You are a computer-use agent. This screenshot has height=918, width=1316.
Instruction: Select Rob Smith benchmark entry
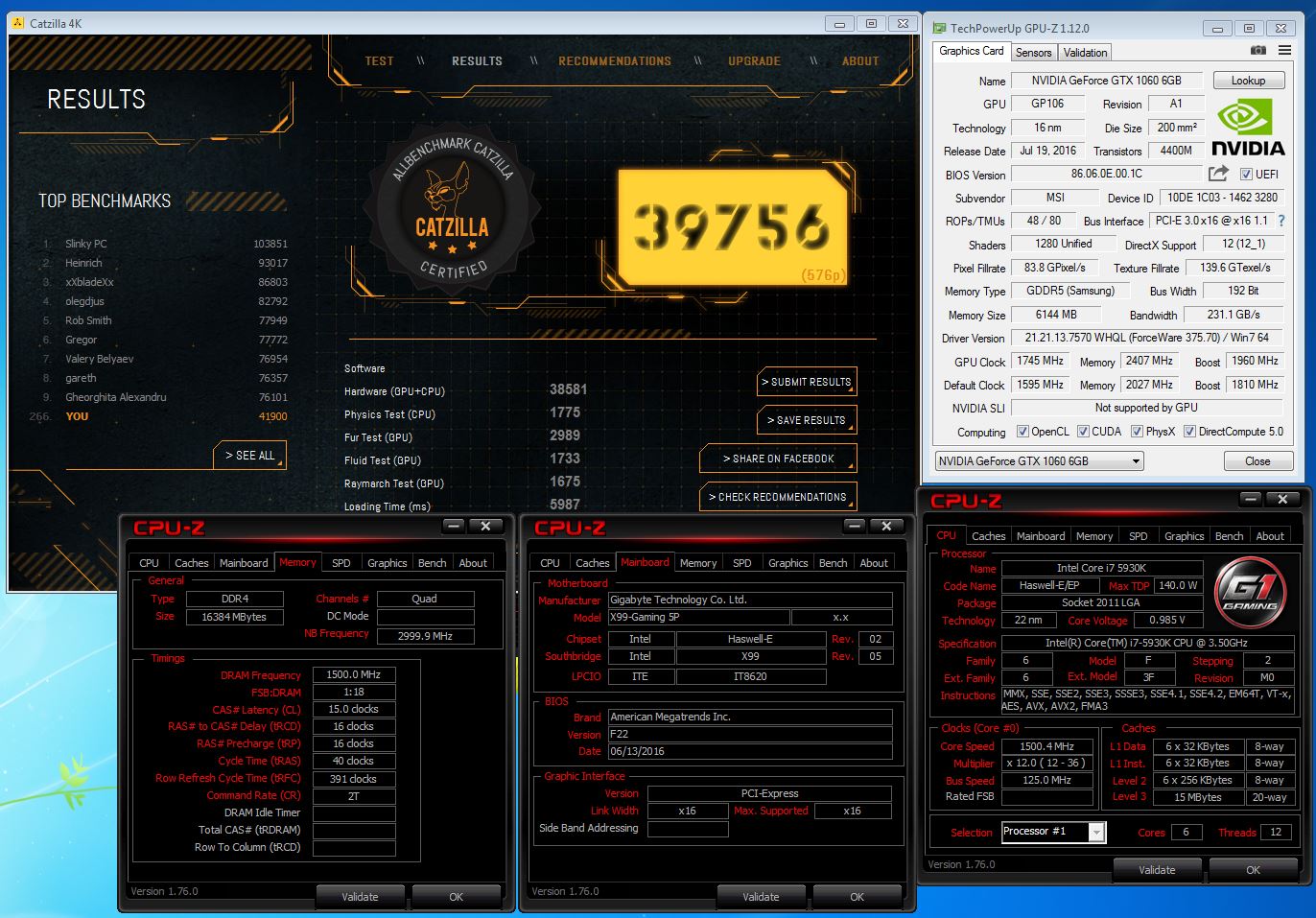point(164,320)
